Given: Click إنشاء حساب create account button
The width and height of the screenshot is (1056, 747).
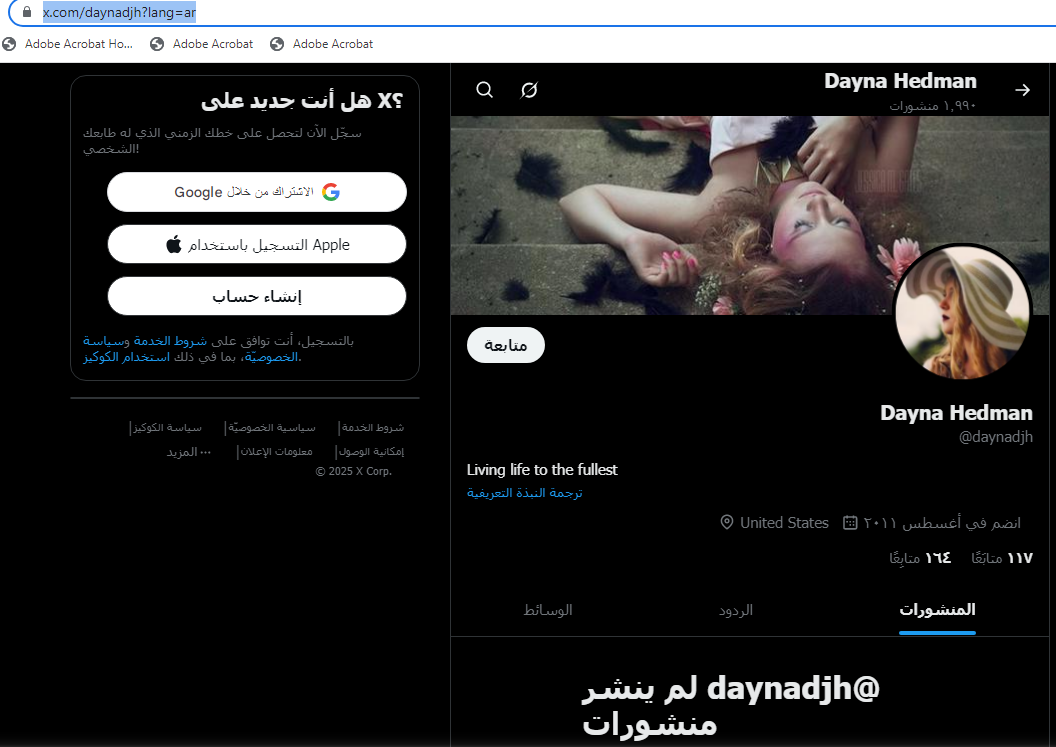Looking at the screenshot, I should [x=257, y=296].
